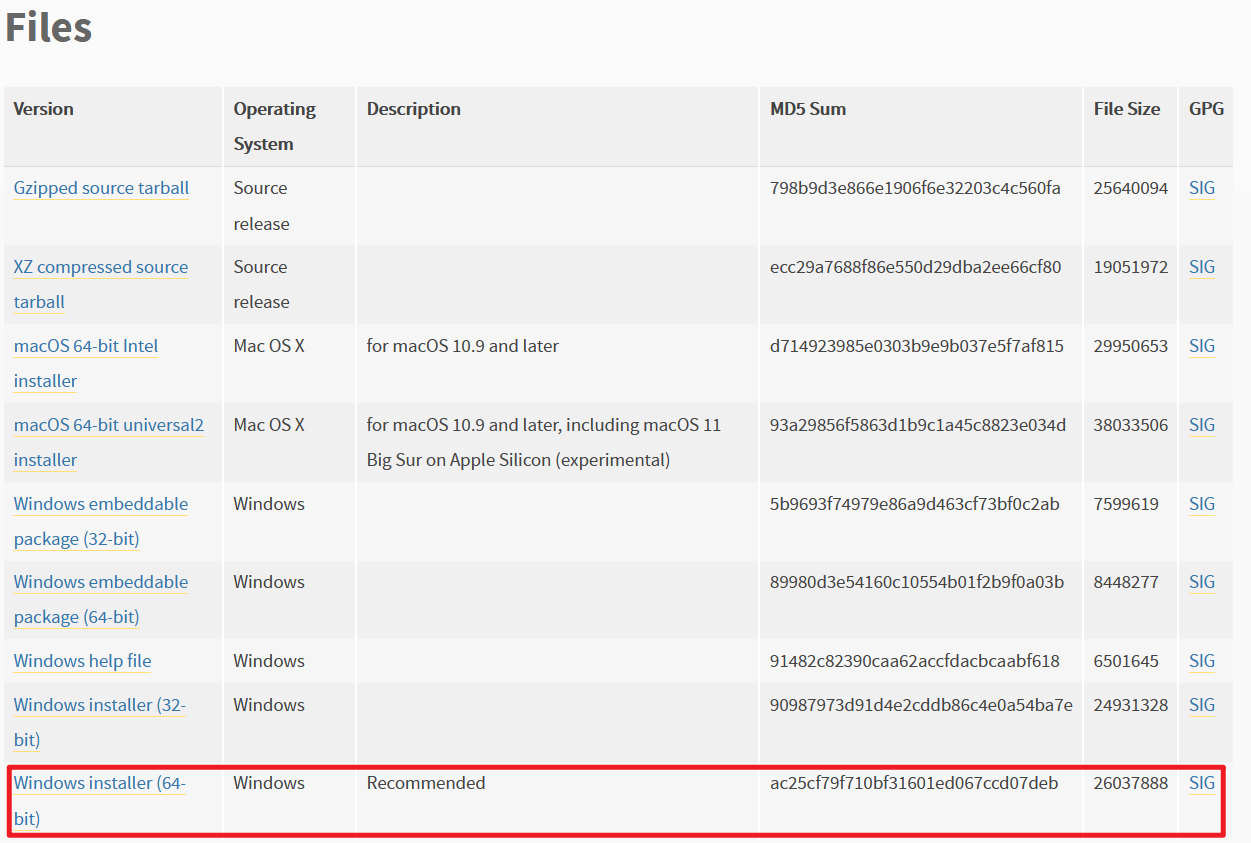This screenshot has width=1251, height=843.
Task: Click 'Windows' in 32-bit installer row
Action: pos(269,705)
